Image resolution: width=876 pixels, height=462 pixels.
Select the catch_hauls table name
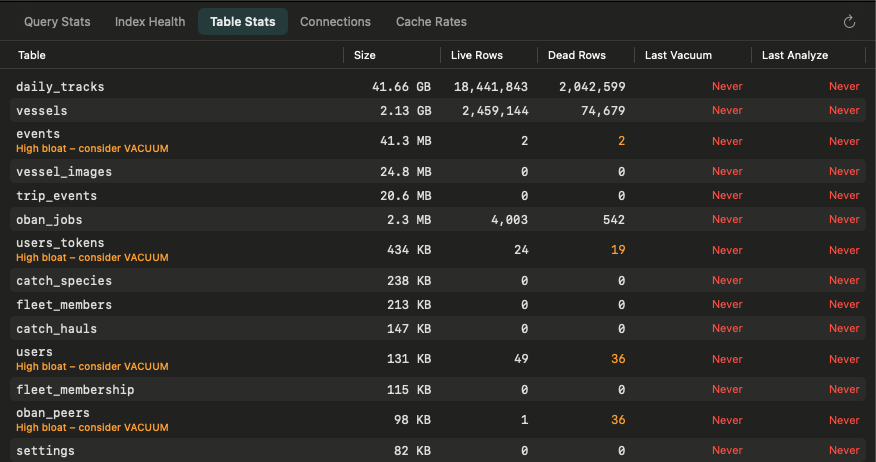pyautogui.click(x=56, y=329)
